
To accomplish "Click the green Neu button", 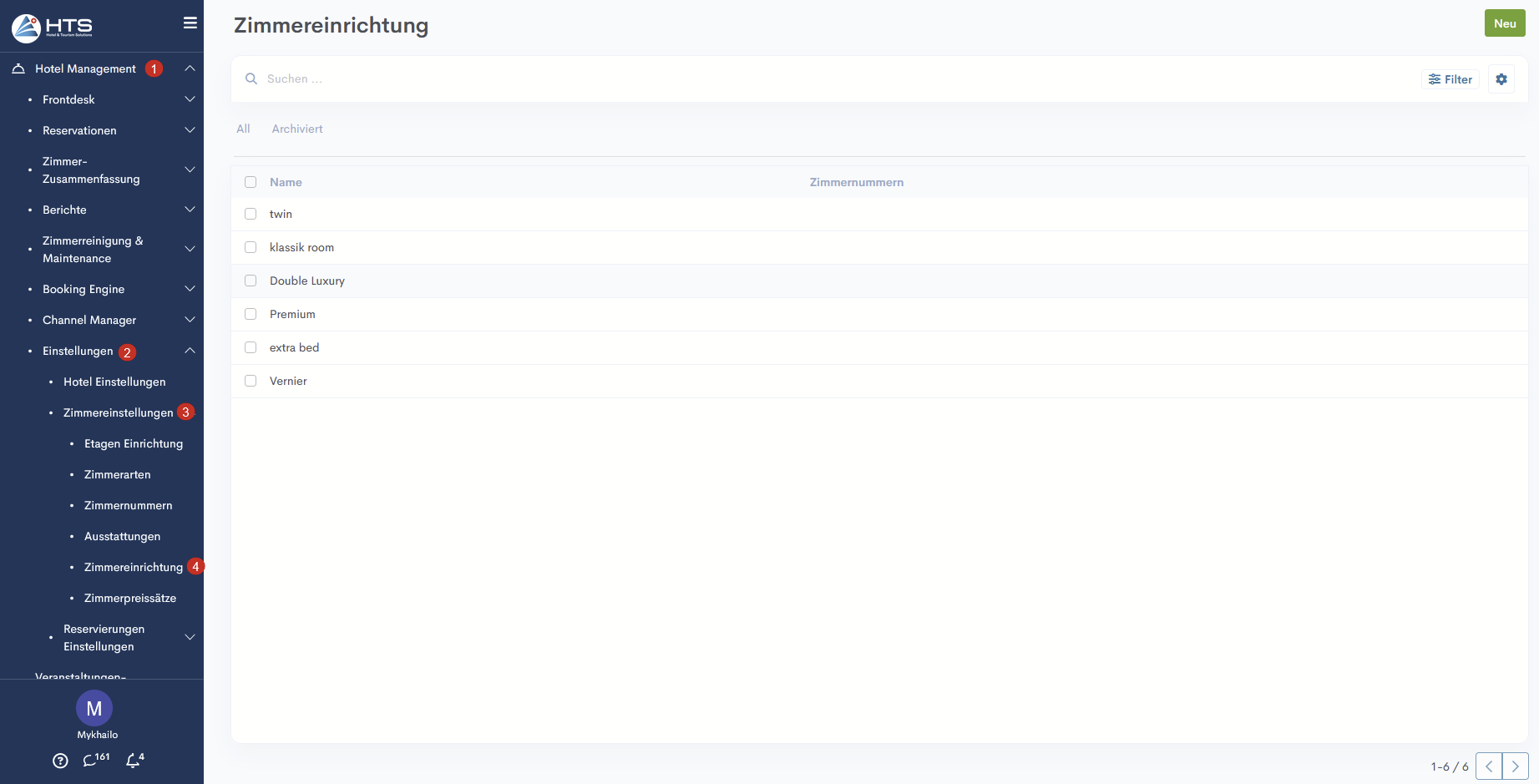I will point(1504,23).
